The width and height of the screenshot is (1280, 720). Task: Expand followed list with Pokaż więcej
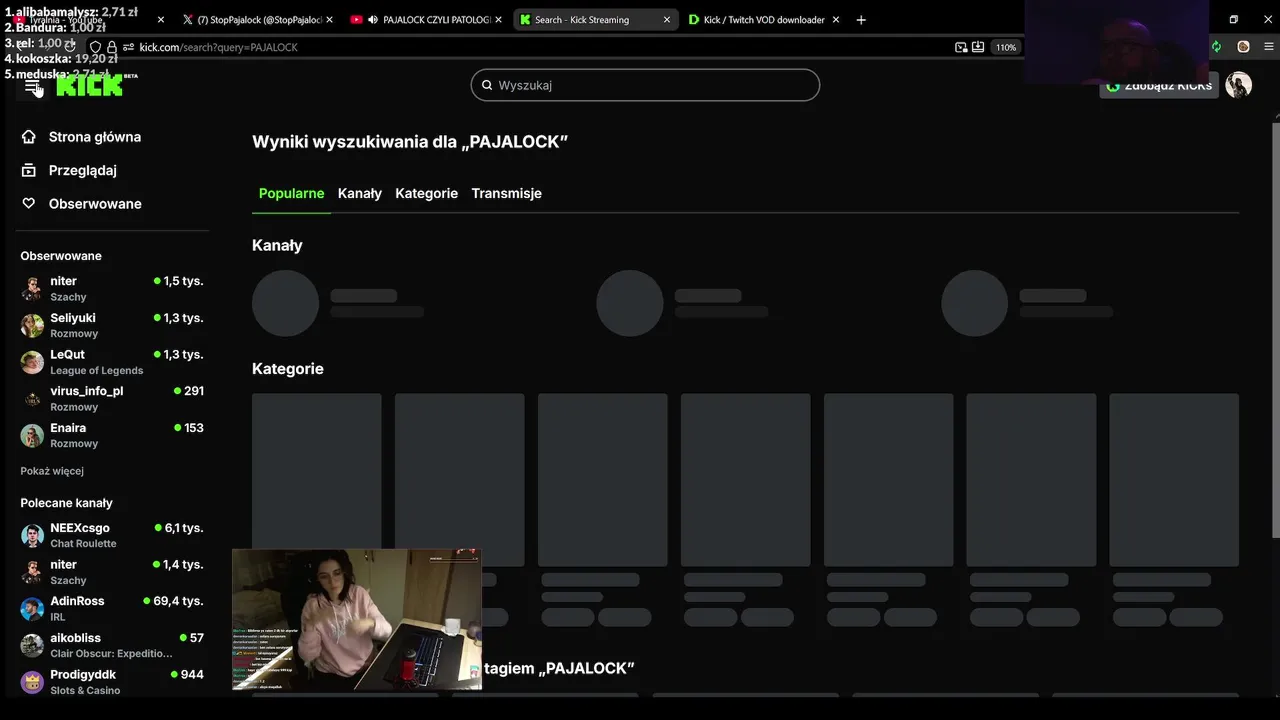(52, 471)
